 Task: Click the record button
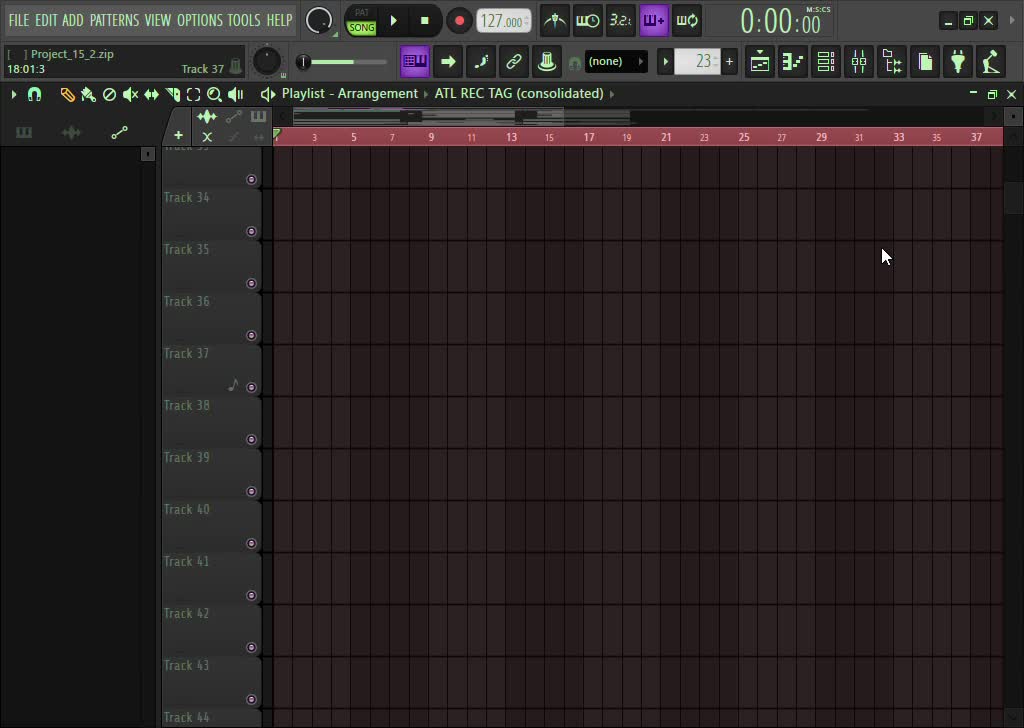(x=459, y=20)
